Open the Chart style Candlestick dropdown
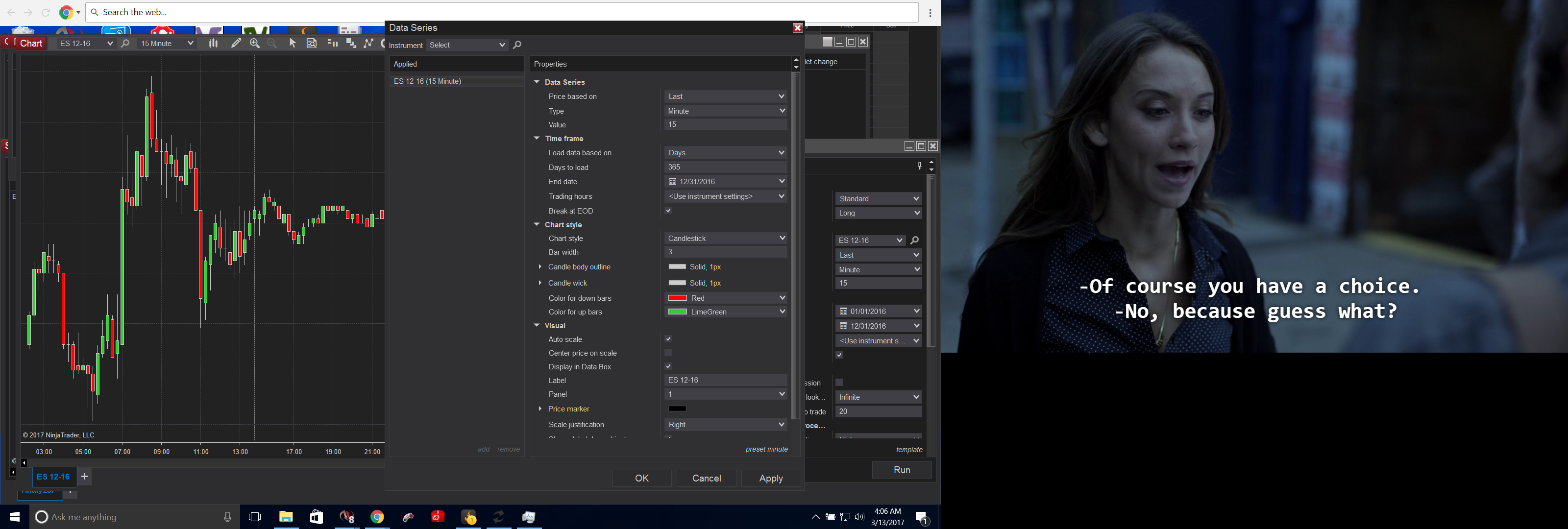This screenshot has height=529, width=1568. pos(726,238)
